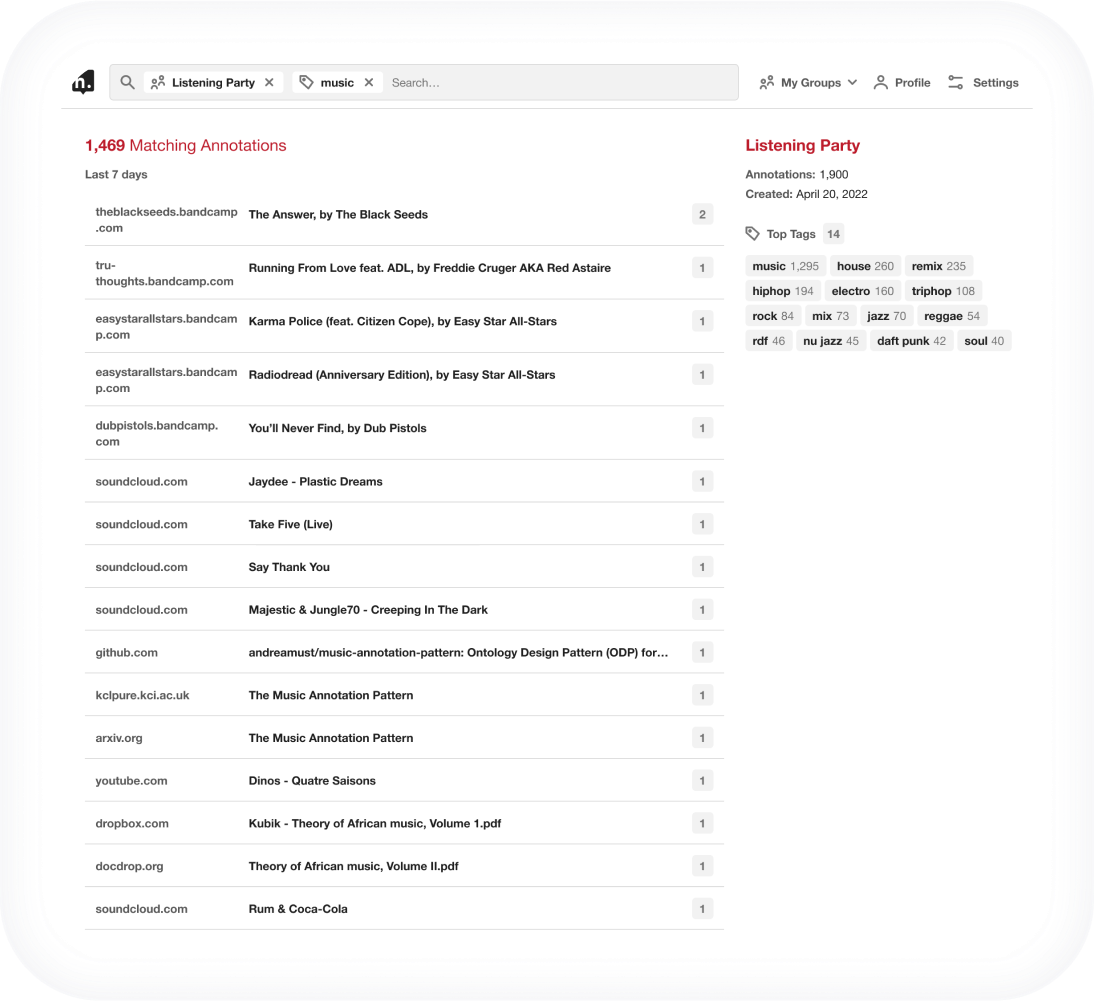This screenshot has width=1094, height=1001.
Task: Click youtube.com domain text
Action: [131, 781]
